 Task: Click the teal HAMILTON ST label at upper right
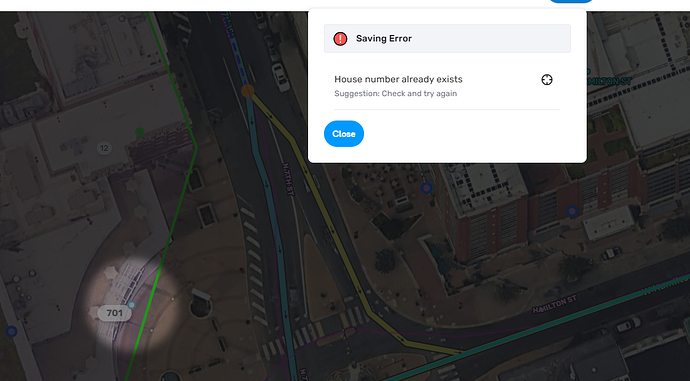[x=611, y=81]
